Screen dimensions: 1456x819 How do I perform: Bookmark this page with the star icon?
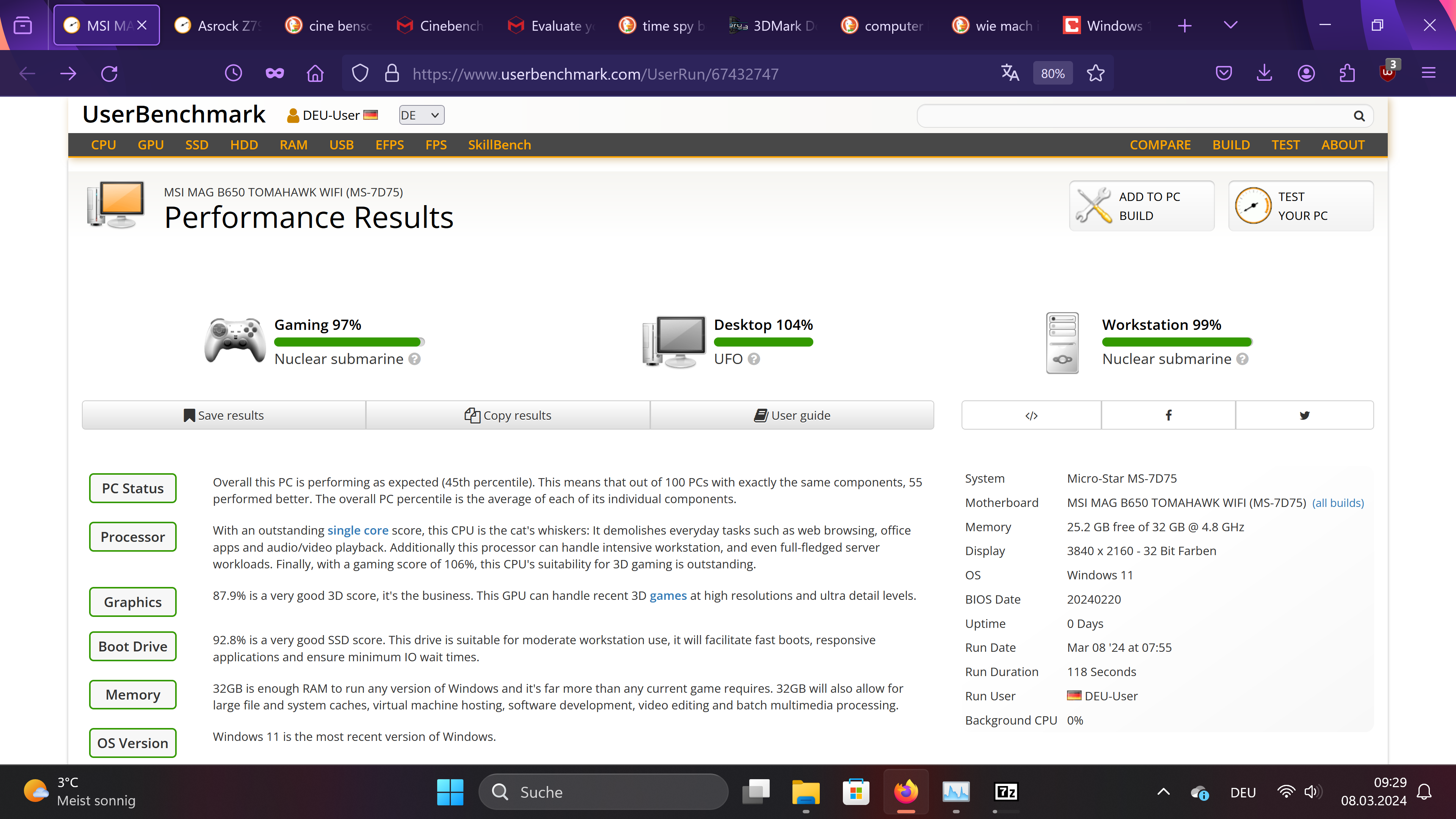pos(1095,74)
